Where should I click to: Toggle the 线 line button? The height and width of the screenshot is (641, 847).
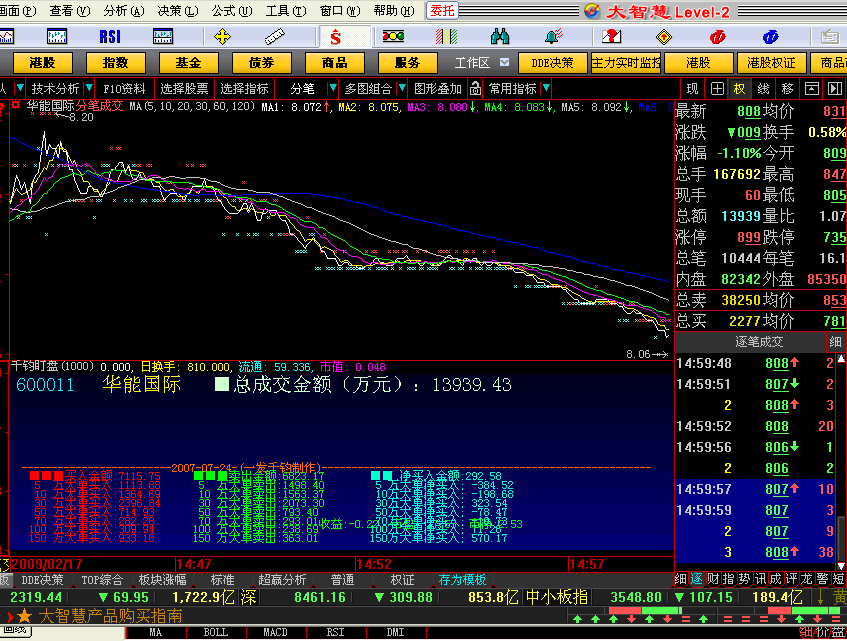click(763, 89)
